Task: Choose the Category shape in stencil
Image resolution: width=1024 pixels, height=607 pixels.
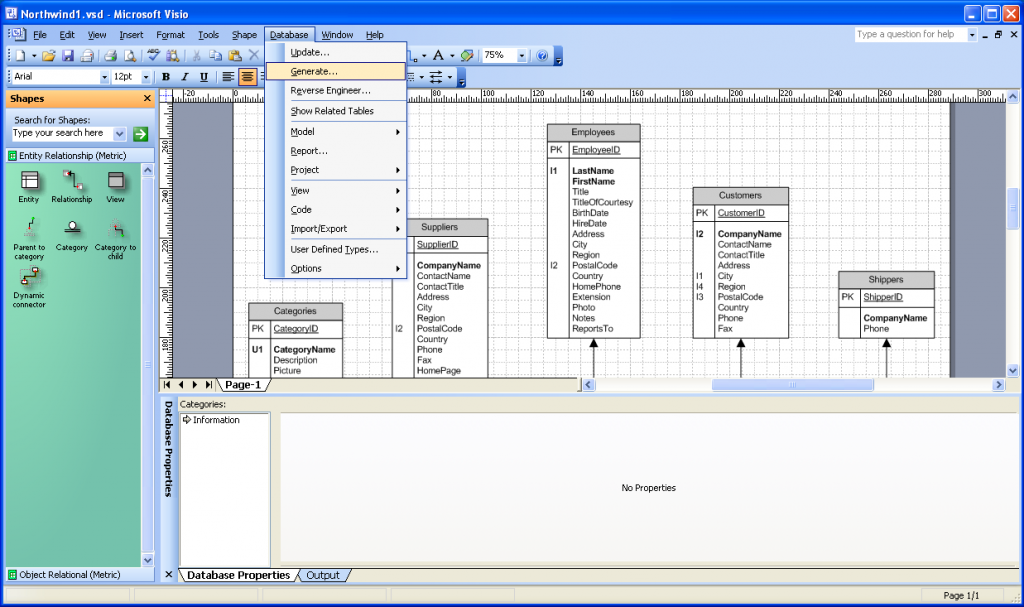Action: pyautogui.click(x=72, y=236)
